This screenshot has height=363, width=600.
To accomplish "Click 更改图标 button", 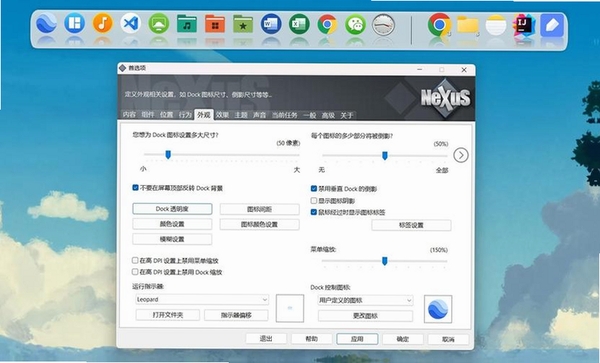I will click(365, 316).
